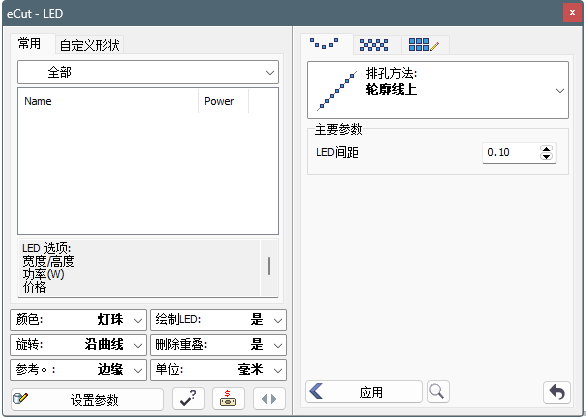Switch to the contour-line LED placement tab

(x=324, y=44)
